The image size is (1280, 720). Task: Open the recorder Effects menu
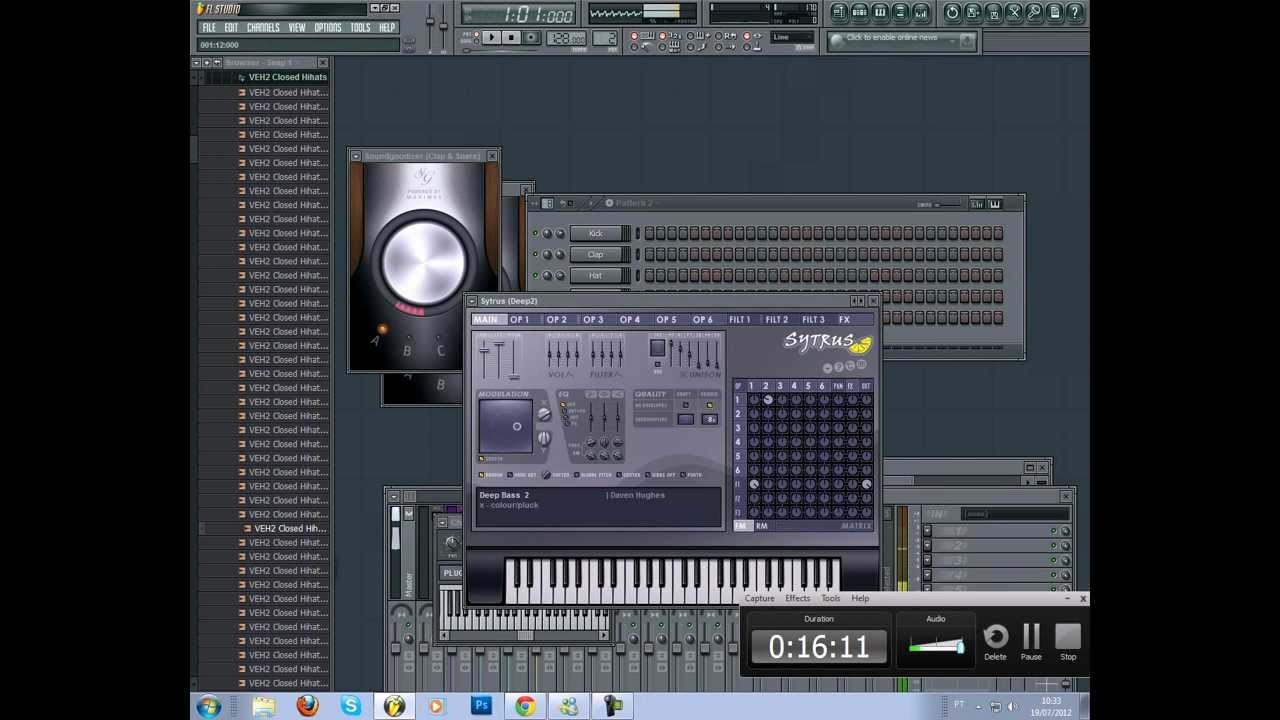point(797,598)
